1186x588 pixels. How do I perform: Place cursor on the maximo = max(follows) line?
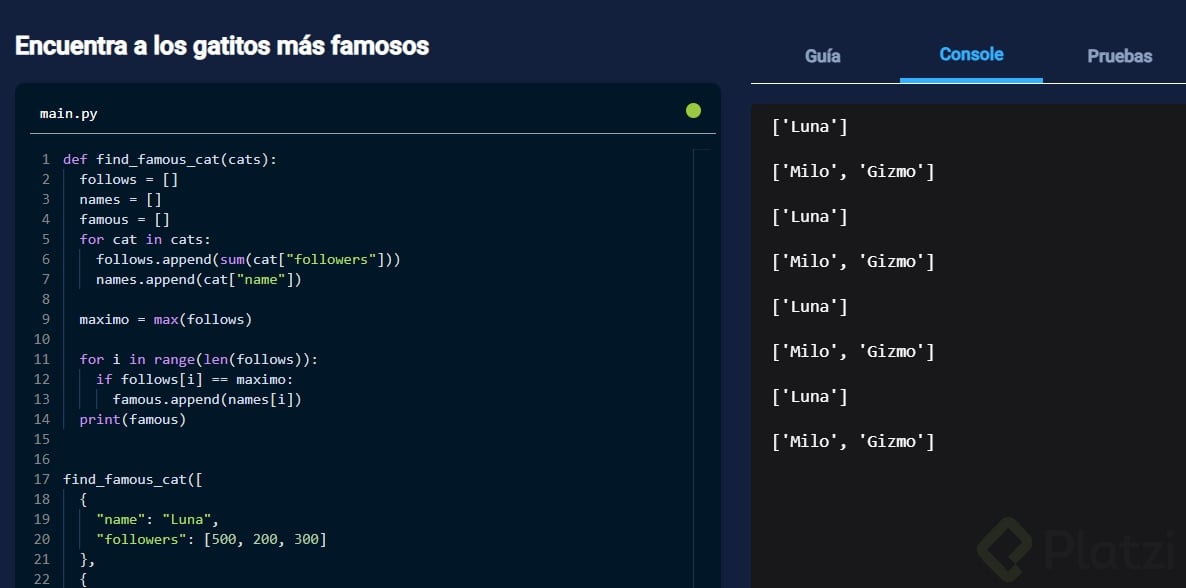point(166,319)
